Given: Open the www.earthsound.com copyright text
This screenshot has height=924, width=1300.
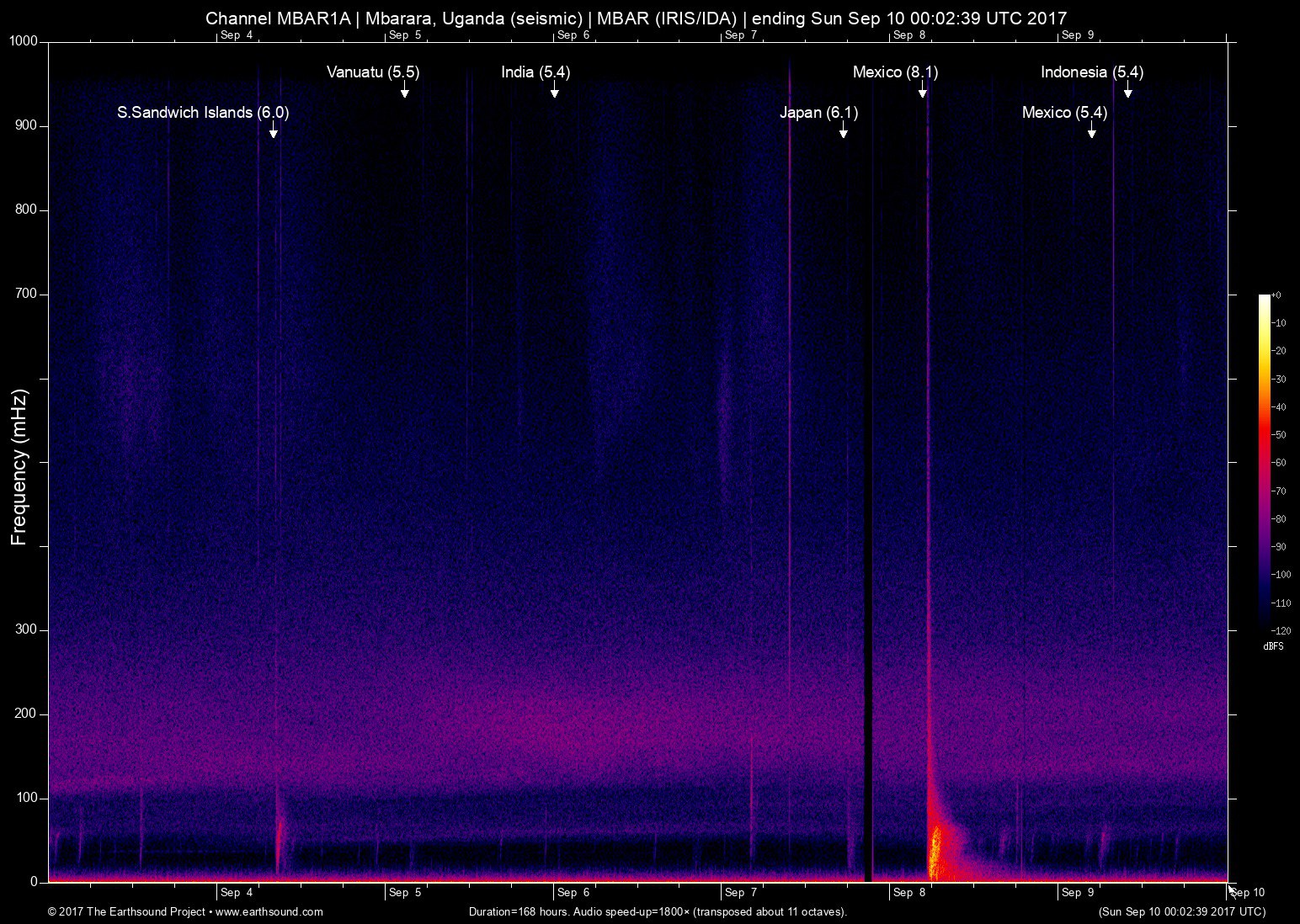Looking at the screenshot, I should (185, 911).
